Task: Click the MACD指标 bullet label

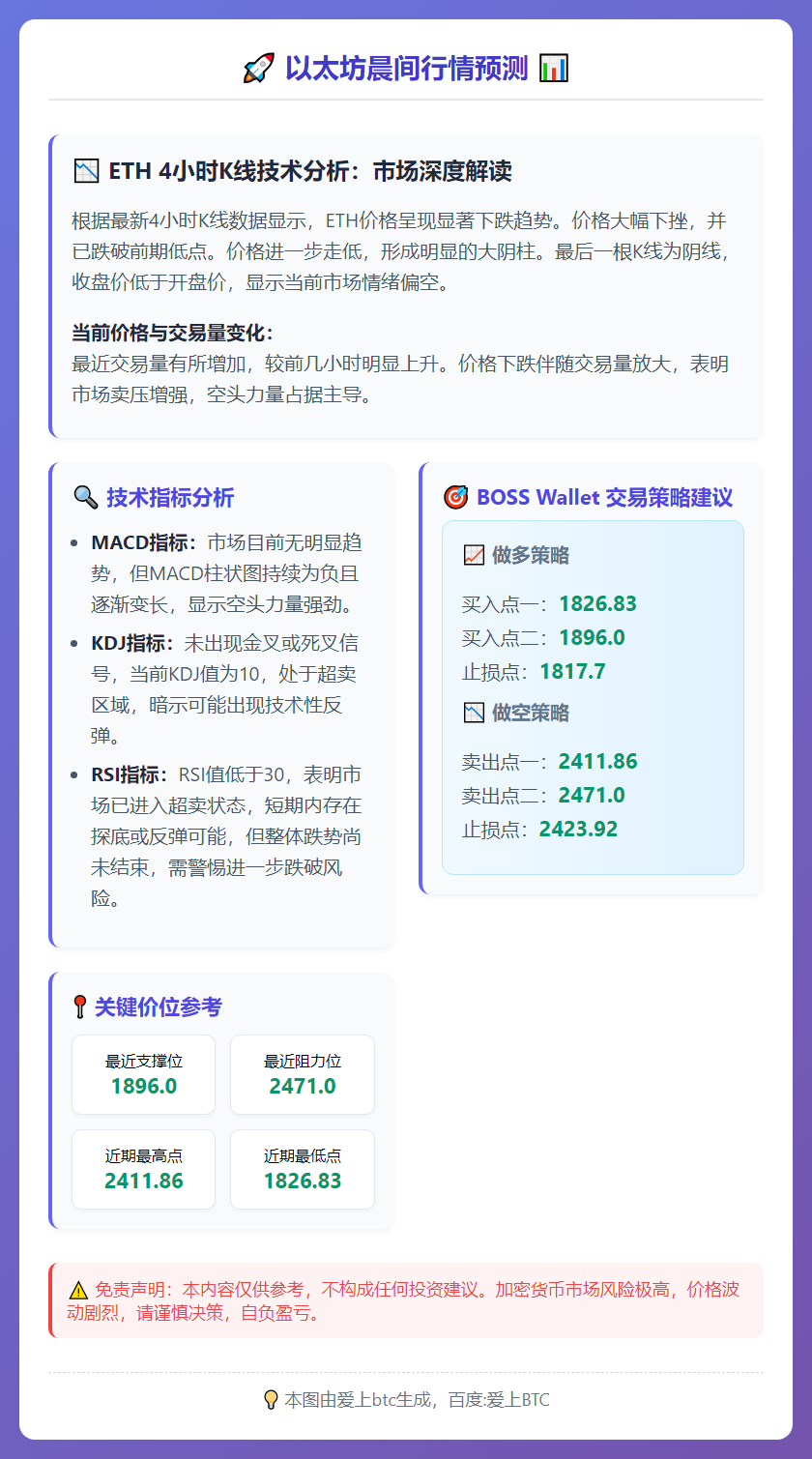Action: pyautogui.click(x=144, y=542)
